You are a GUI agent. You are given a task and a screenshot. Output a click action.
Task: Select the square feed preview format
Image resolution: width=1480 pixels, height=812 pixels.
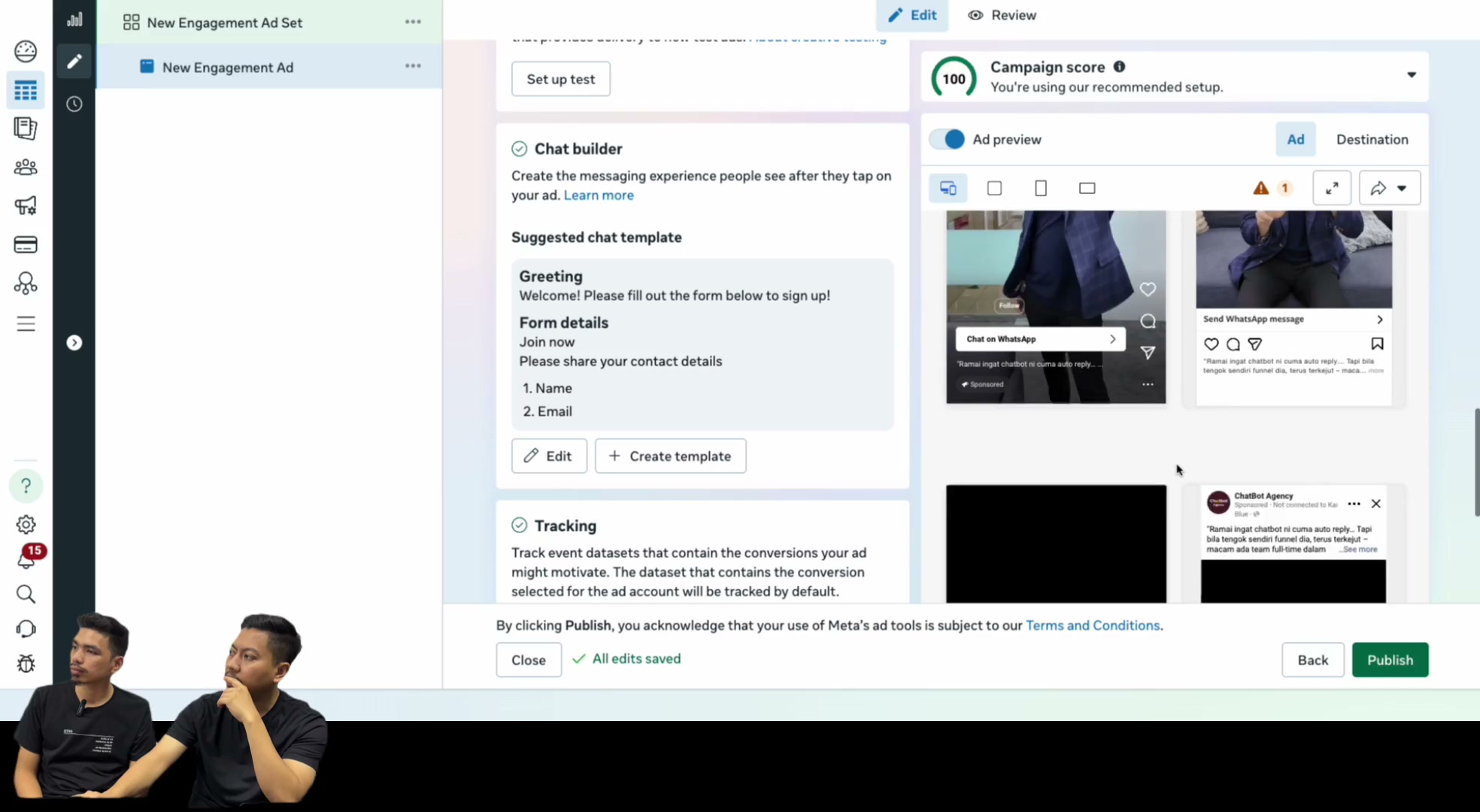point(994,188)
